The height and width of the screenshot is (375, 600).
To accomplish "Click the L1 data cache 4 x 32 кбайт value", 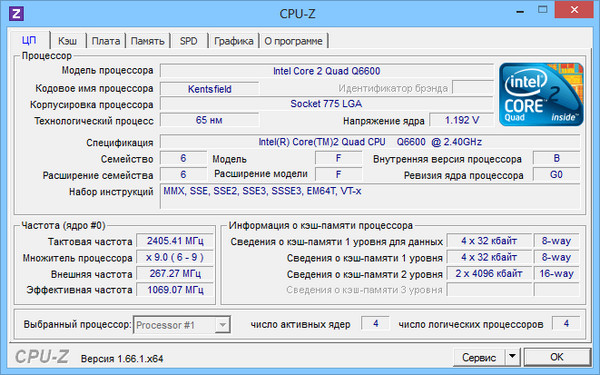I will 489,241.
